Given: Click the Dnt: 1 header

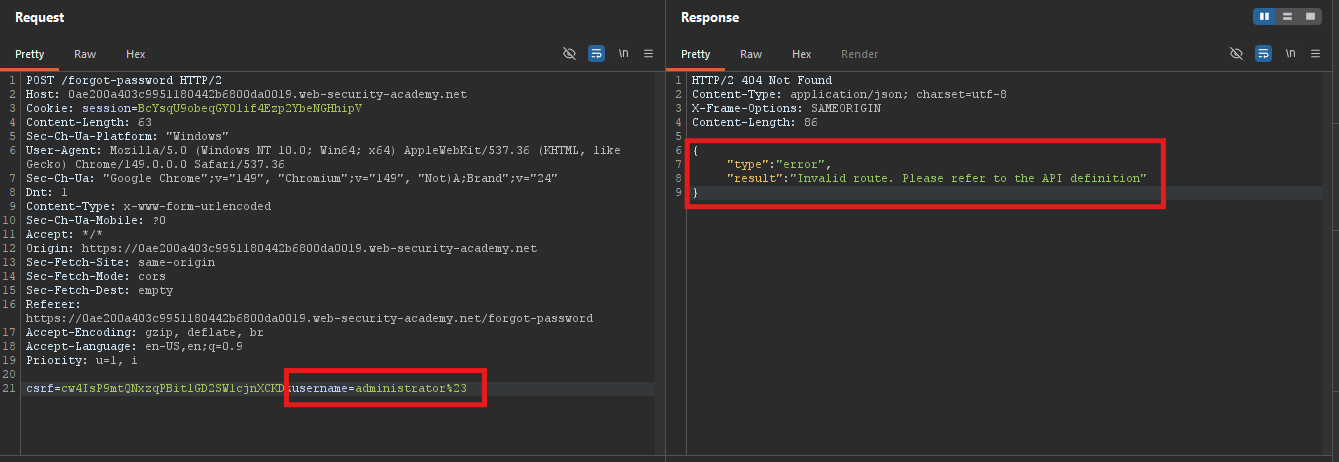Looking at the screenshot, I should pos(47,193).
